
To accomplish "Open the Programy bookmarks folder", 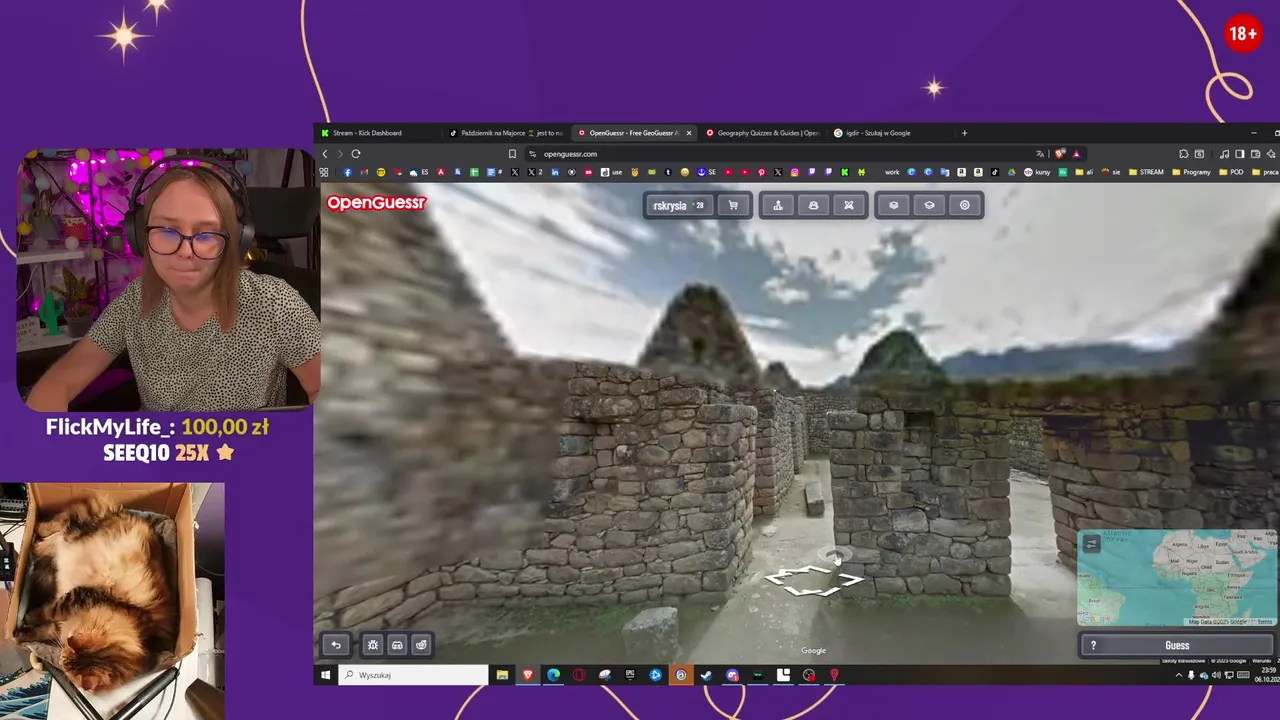I will click(1191, 172).
